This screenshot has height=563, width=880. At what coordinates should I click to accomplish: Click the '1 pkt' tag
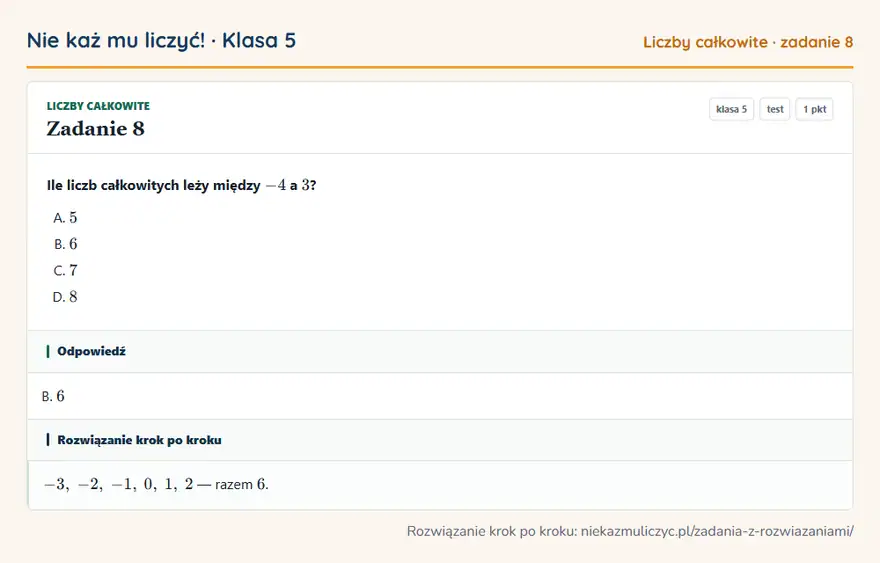(x=814, y=109)
